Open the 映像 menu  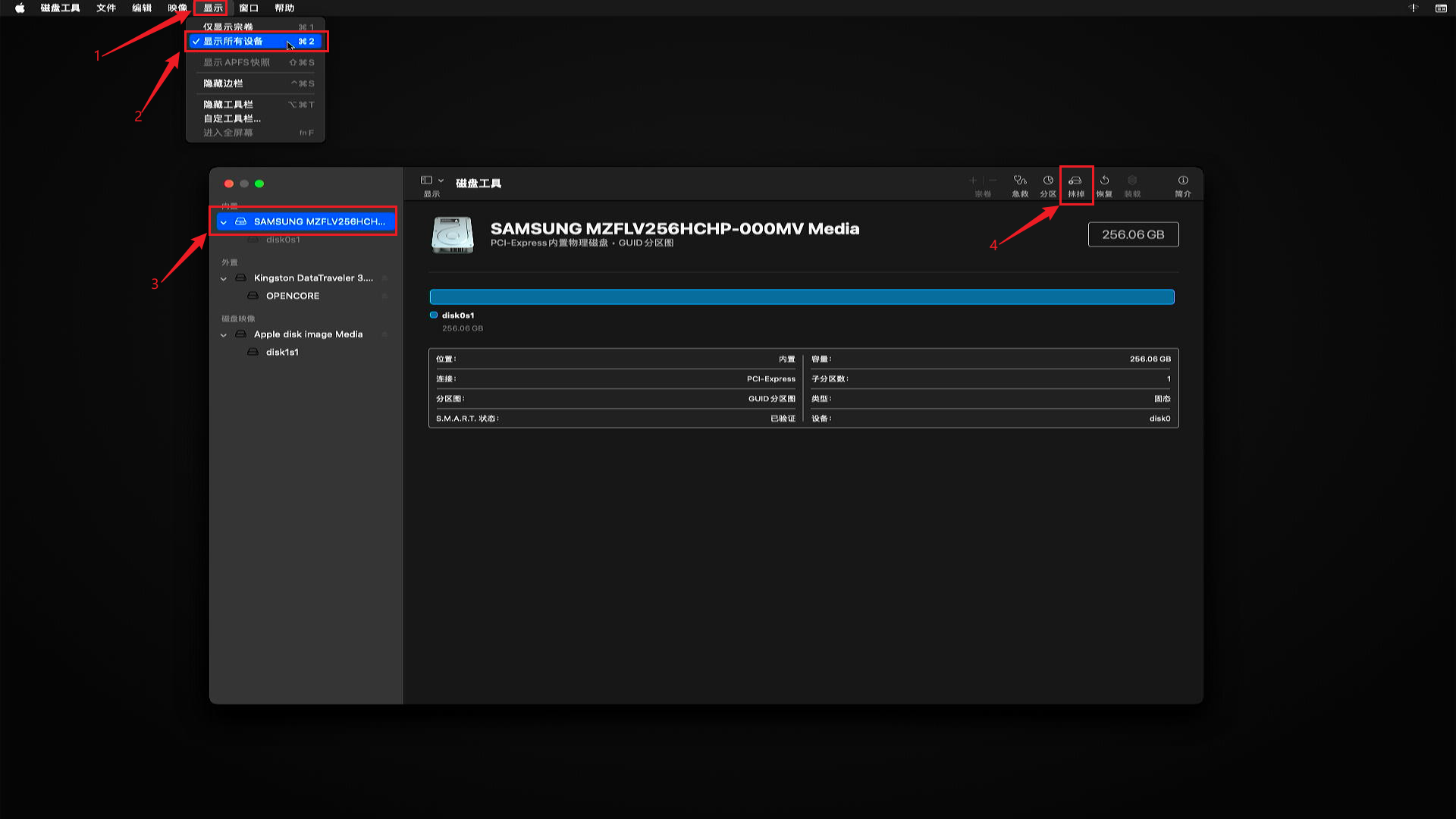pyautogui.click(x=177, y=8)
